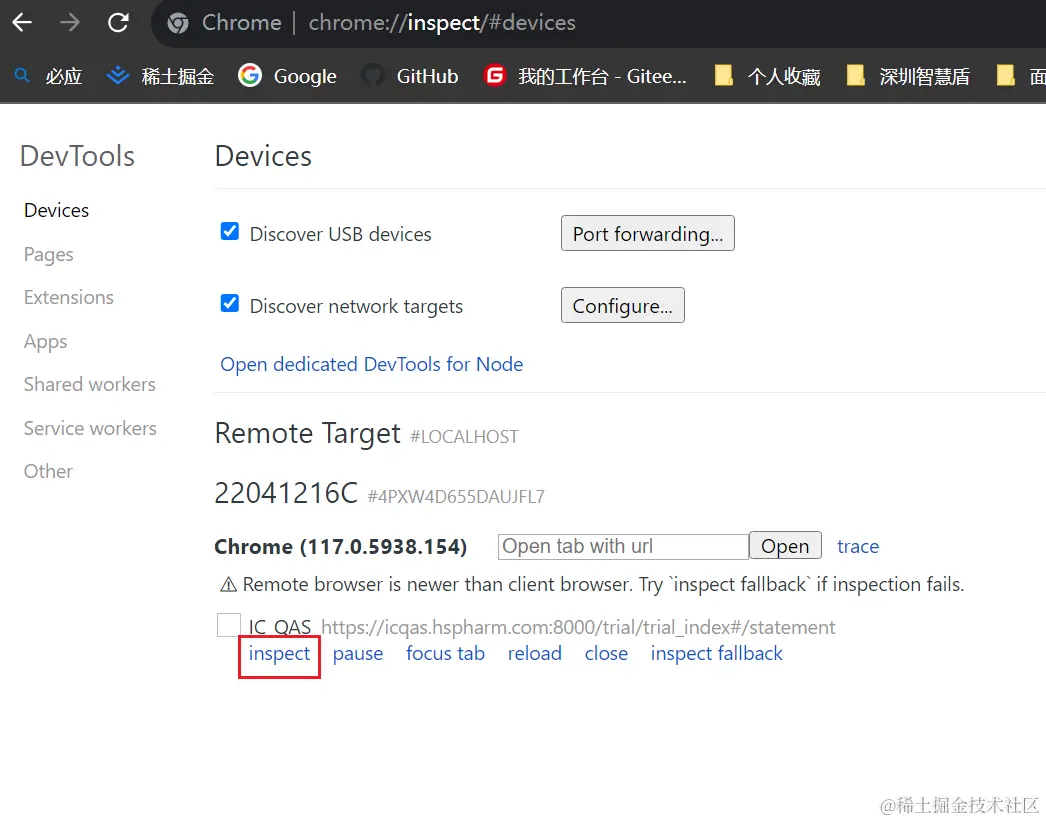Open the Google bookmark
Screen dimensions: 1046x822
tap(287, 76)
